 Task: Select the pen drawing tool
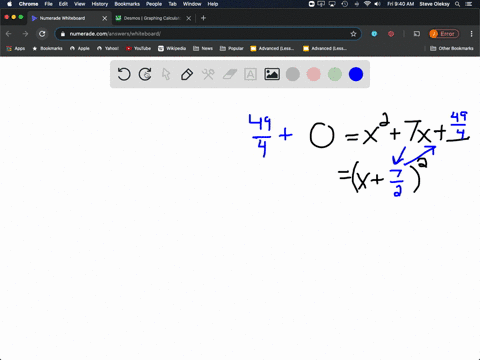(x=187, y=74)
